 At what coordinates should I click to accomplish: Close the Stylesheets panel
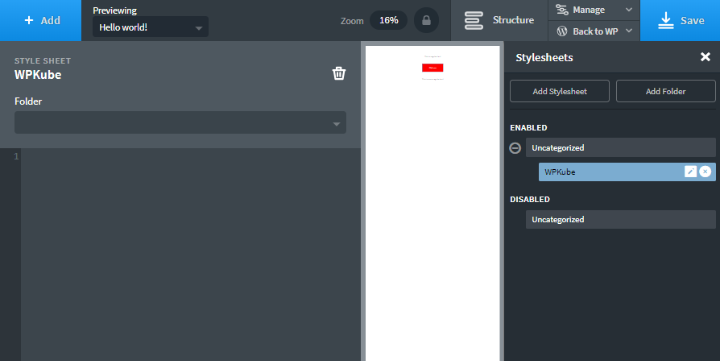click(705, 56)
